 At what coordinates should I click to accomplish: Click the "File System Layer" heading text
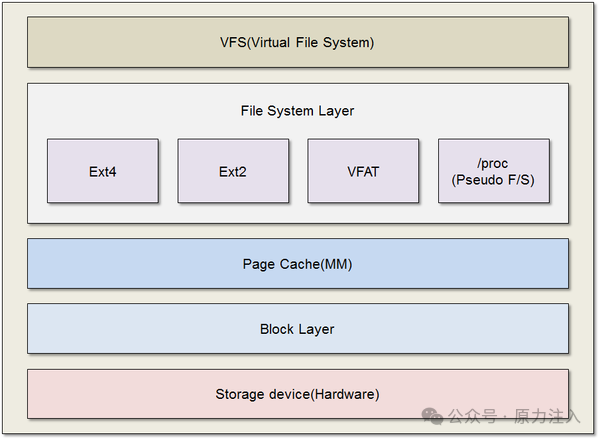297,111
